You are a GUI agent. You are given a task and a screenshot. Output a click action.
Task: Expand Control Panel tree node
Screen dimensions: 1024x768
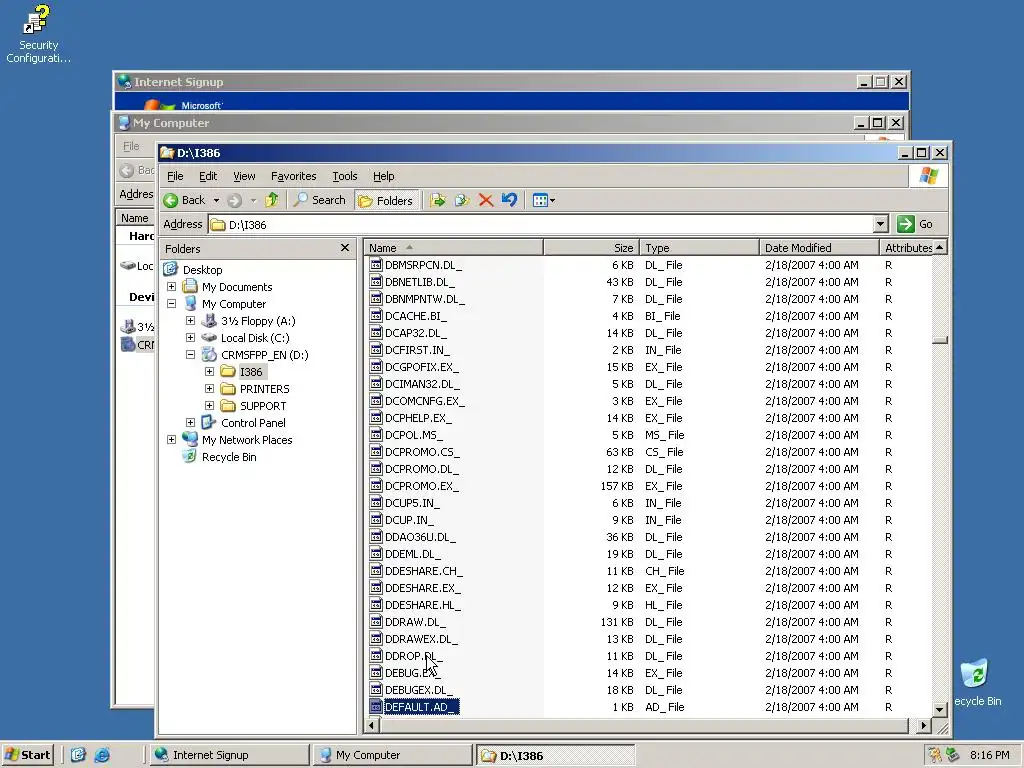click(190, 423)
